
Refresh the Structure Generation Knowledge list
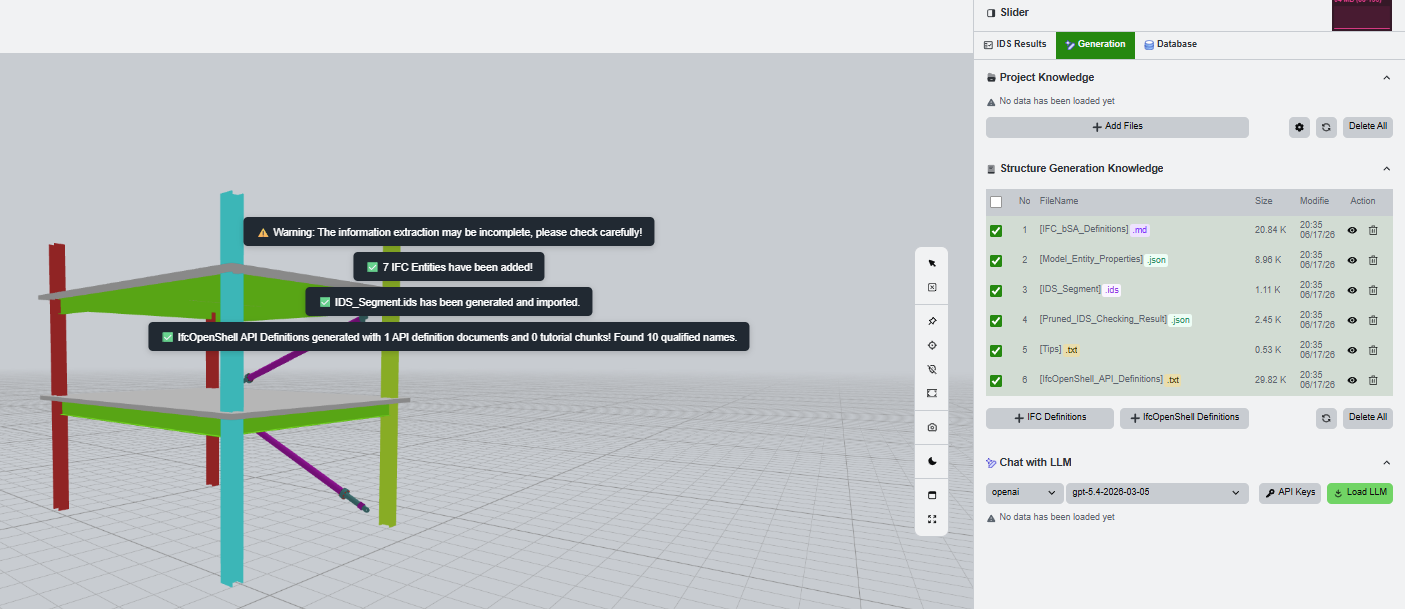click(x=1326, y=418)
